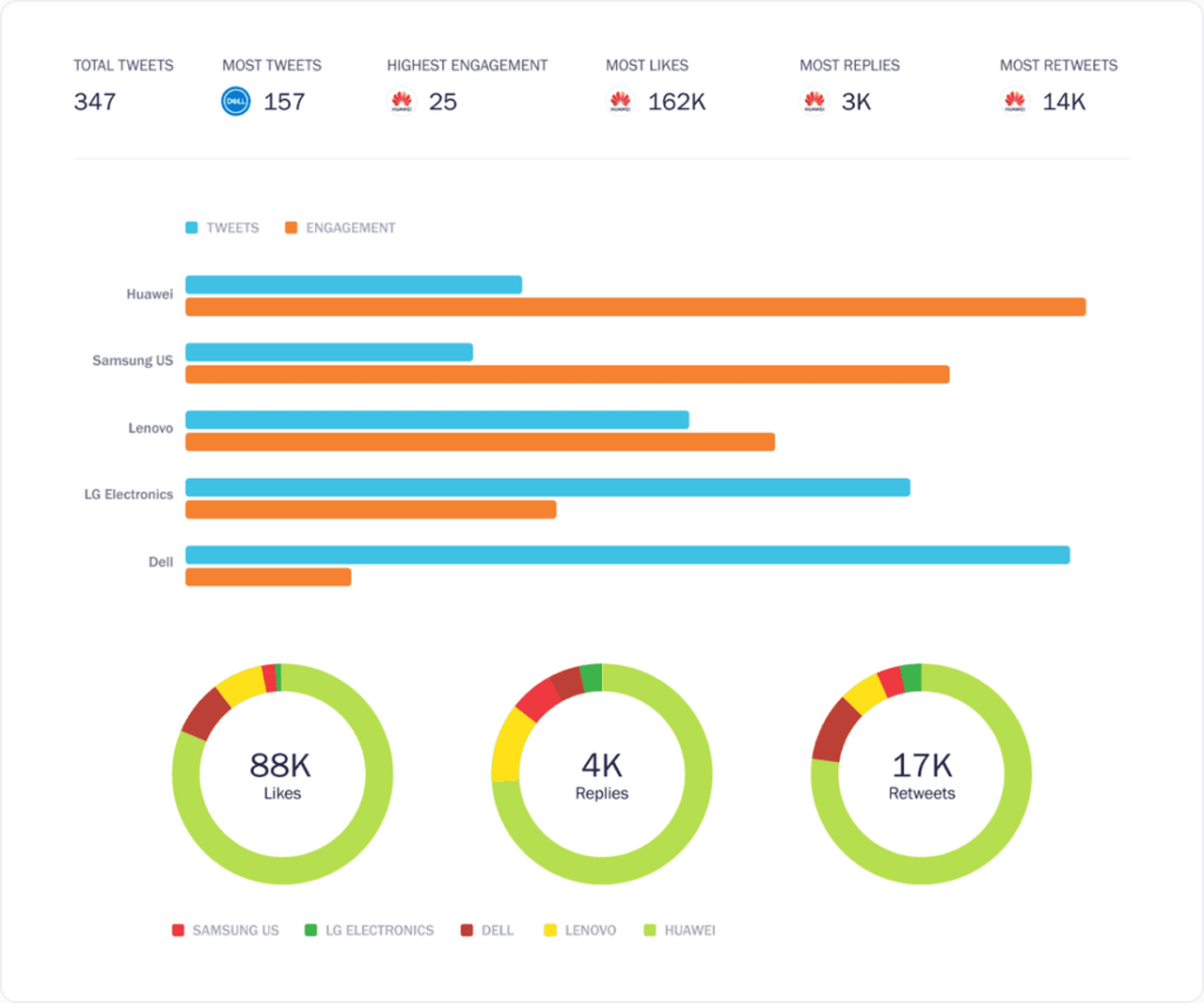Select Samsung US blue tweets bar
Image resolution: width=1204 pixels, height=1003 pixels.
329,352
